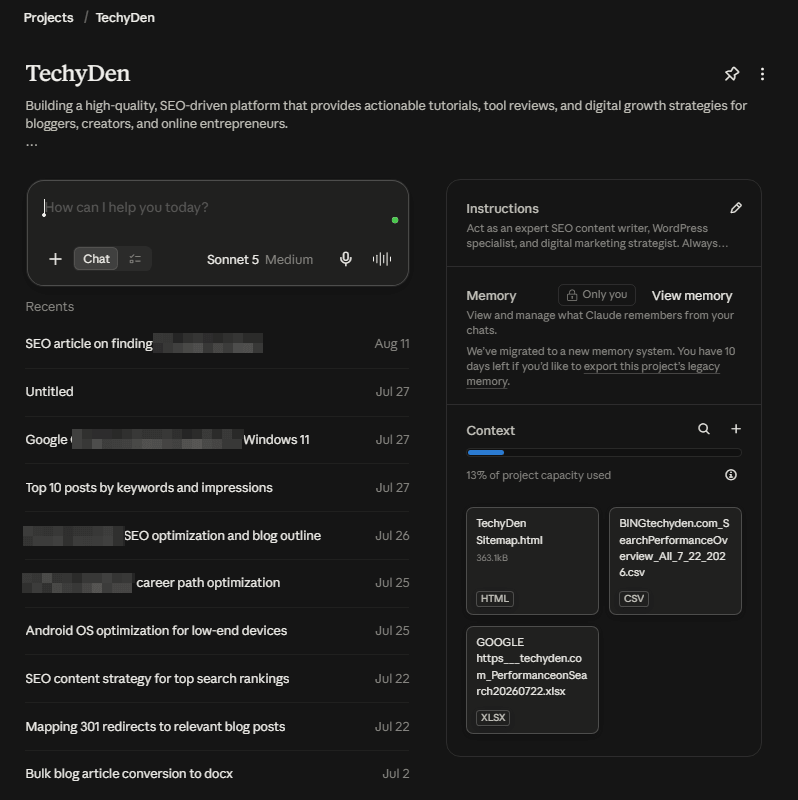Open 'Mapping 301 redirects to relevant blog posts'
Image resolution: width=798 pixels, height=800 pixels.
click(x=217, y=727)
